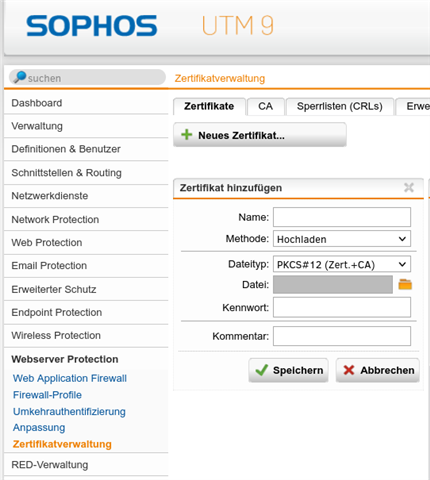Save the certificate with Speichern
Viewport: 430px width, 480px height.
click(288, 370)
